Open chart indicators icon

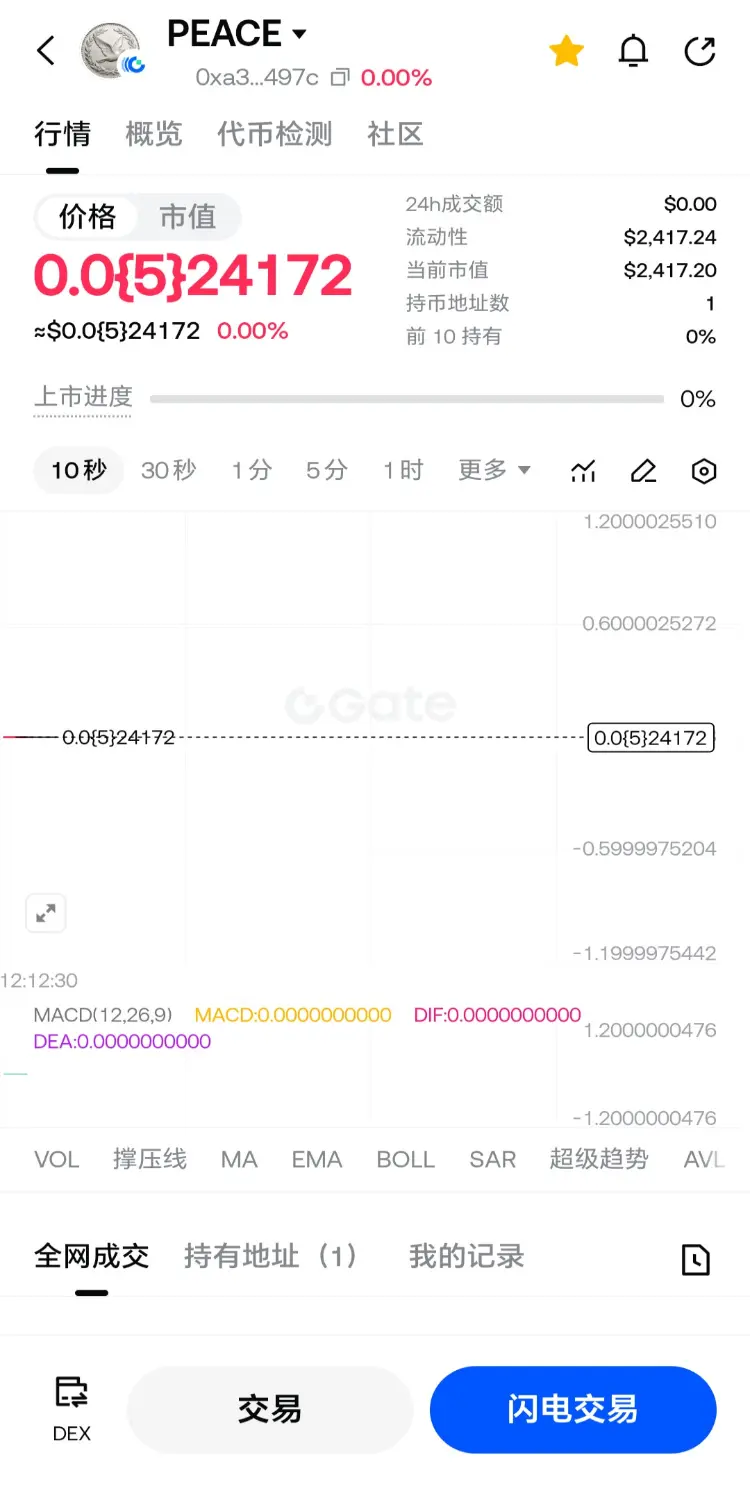pos(583,471)
